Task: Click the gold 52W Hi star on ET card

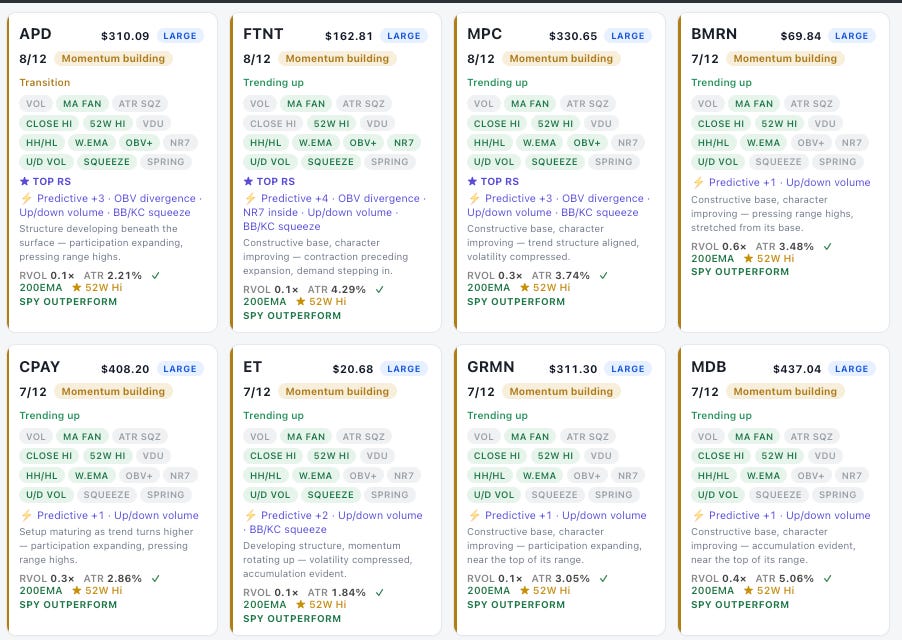Action: point(300,604)
